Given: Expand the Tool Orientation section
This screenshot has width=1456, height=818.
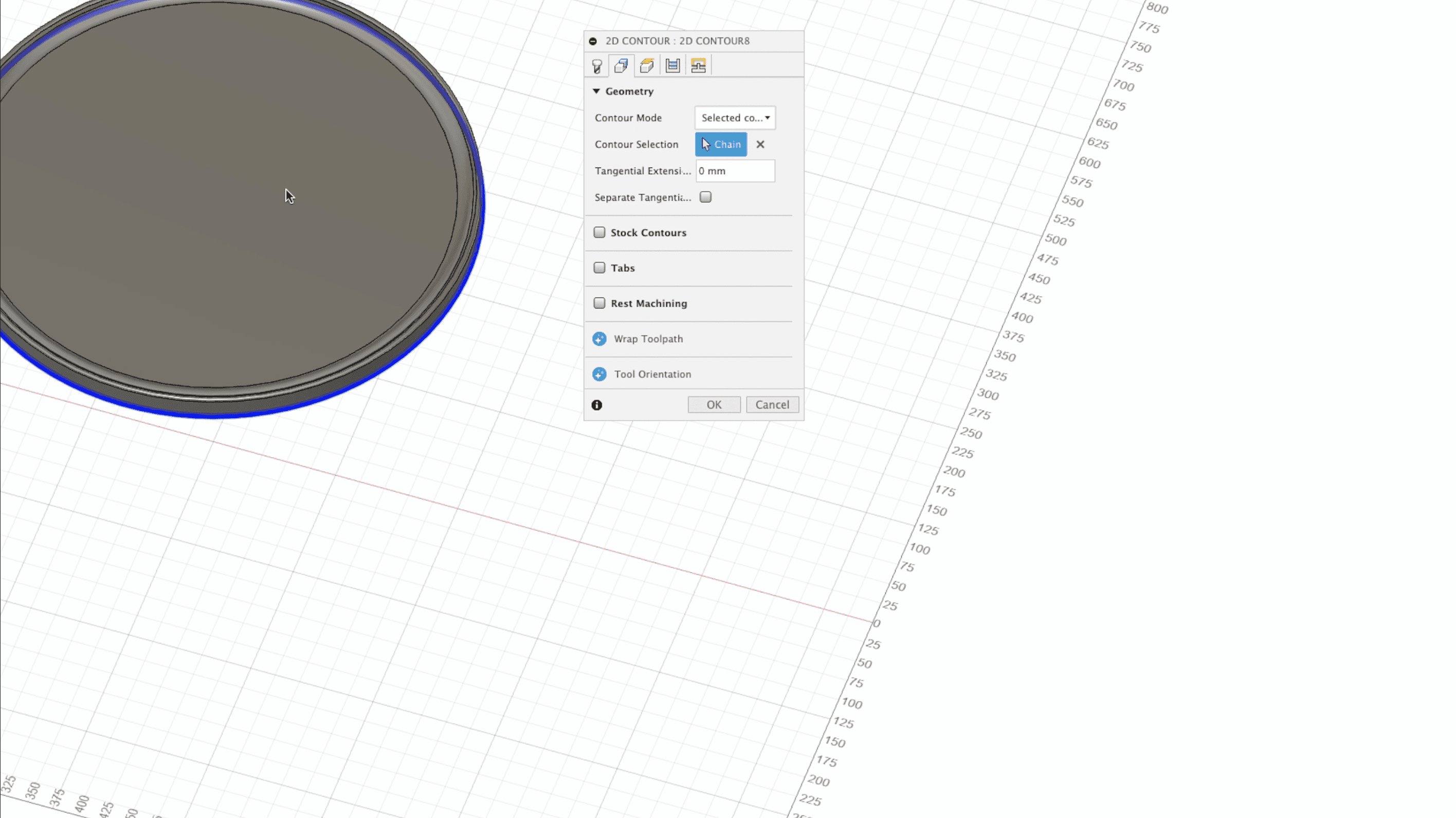Looking at the screenshot, I should click(599, 374).
